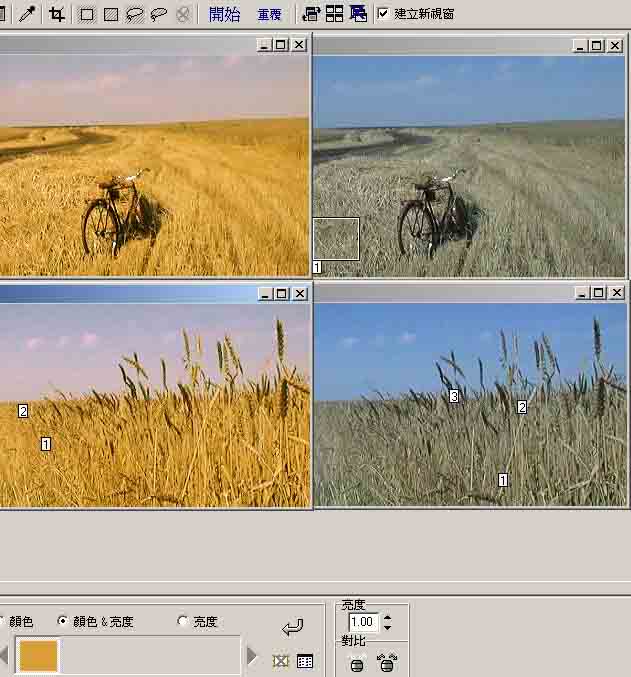Viewport: 631px width, 677px height.
Task: Click the increase contrast icon
Action: tap(387, 662)
